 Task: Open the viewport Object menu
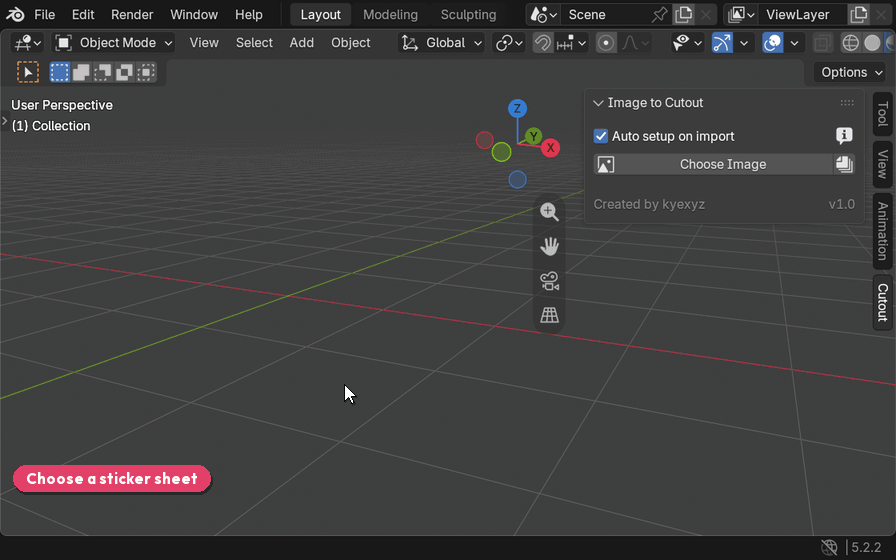coord(350,43)
